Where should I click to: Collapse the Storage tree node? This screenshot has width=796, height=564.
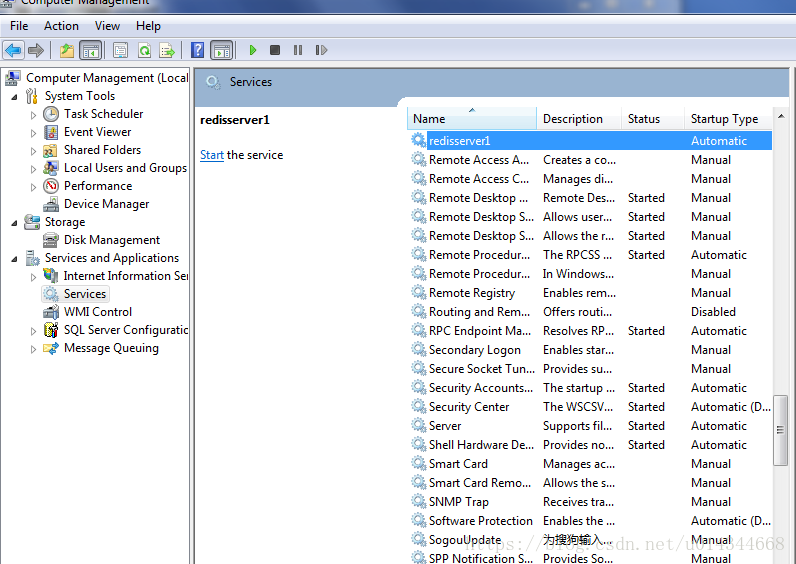[x=14, y=223]
